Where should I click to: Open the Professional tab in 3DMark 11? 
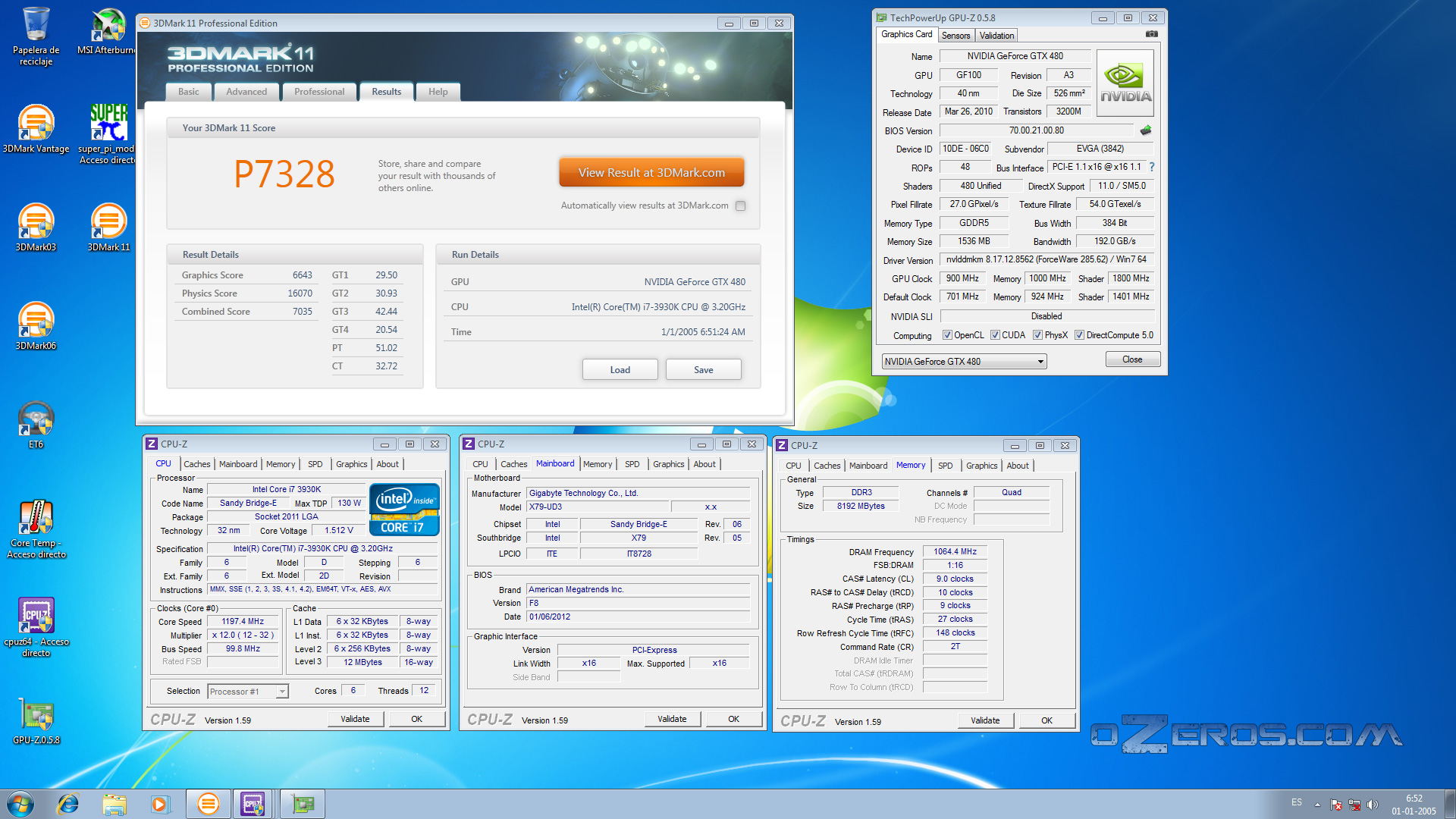319,92
